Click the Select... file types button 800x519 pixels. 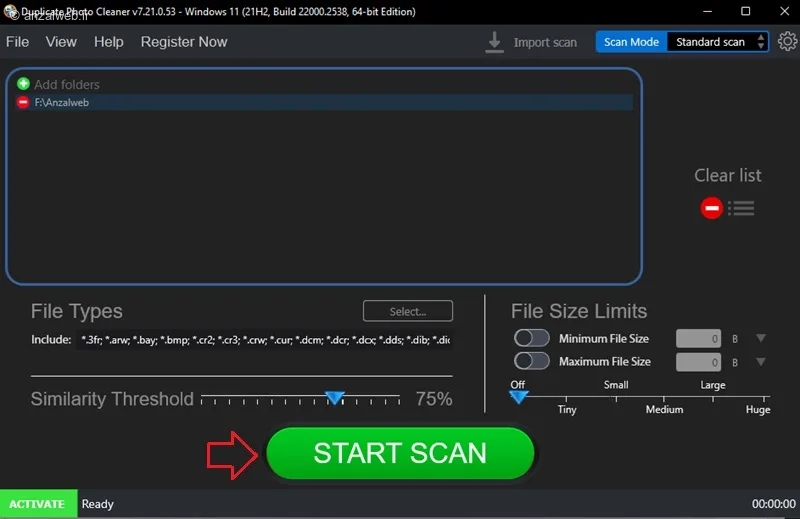408,311
